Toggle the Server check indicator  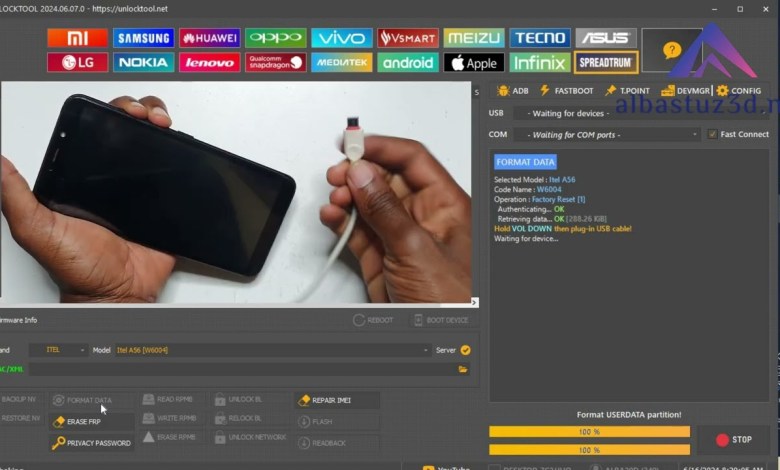point(465,350)
